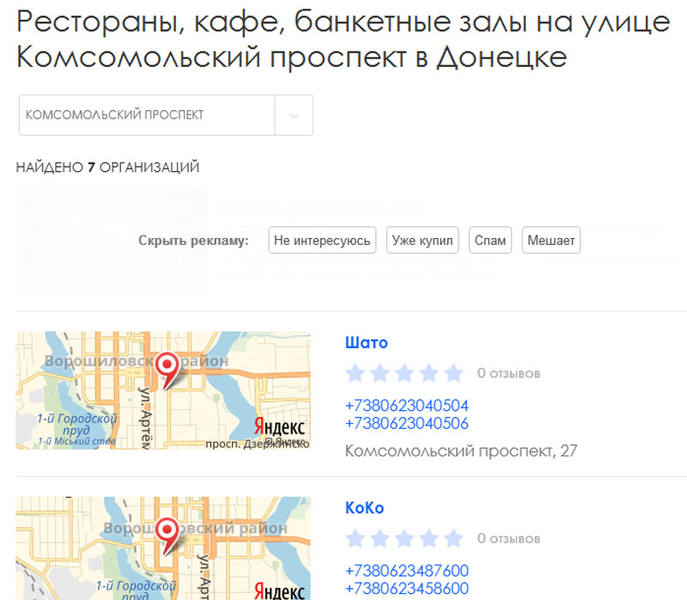Rate Шато with the fifth star

click(x=453, y=373)
